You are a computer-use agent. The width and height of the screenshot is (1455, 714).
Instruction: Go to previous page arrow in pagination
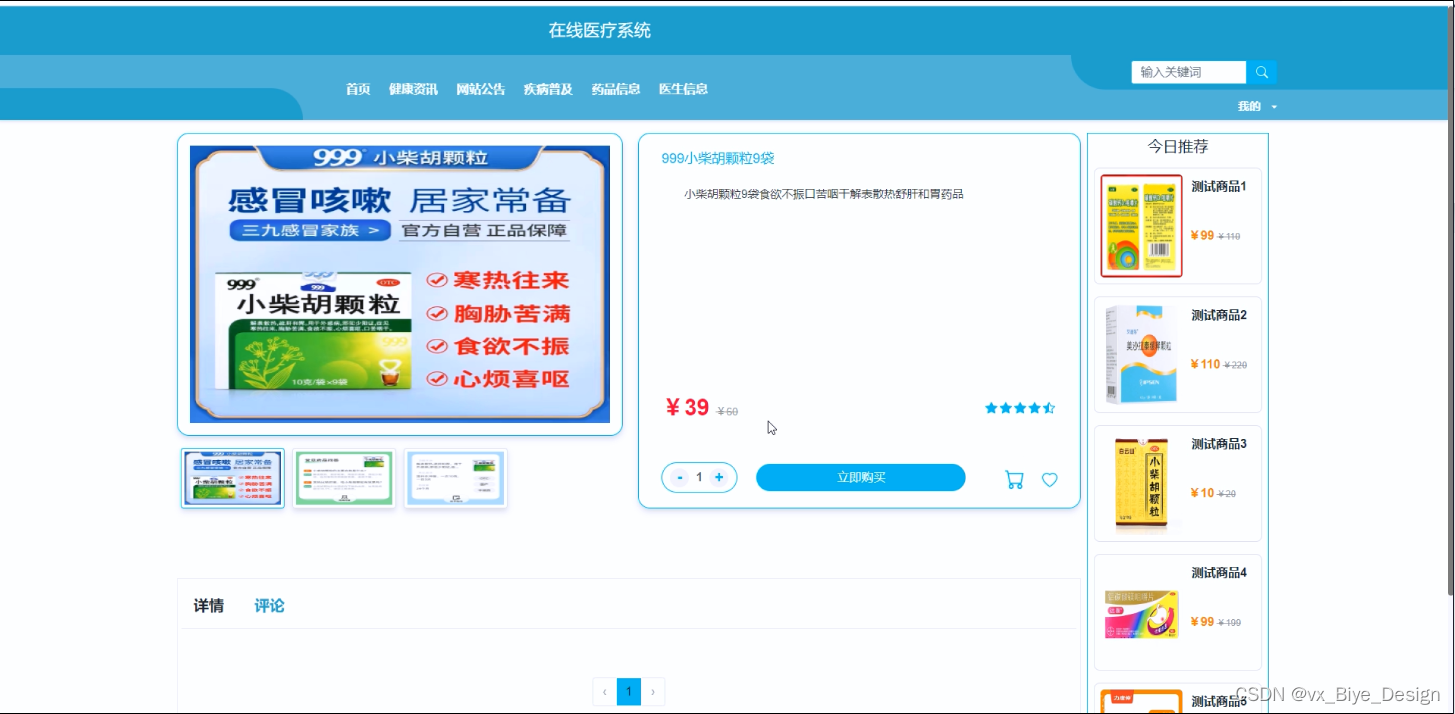coord(604,691)
